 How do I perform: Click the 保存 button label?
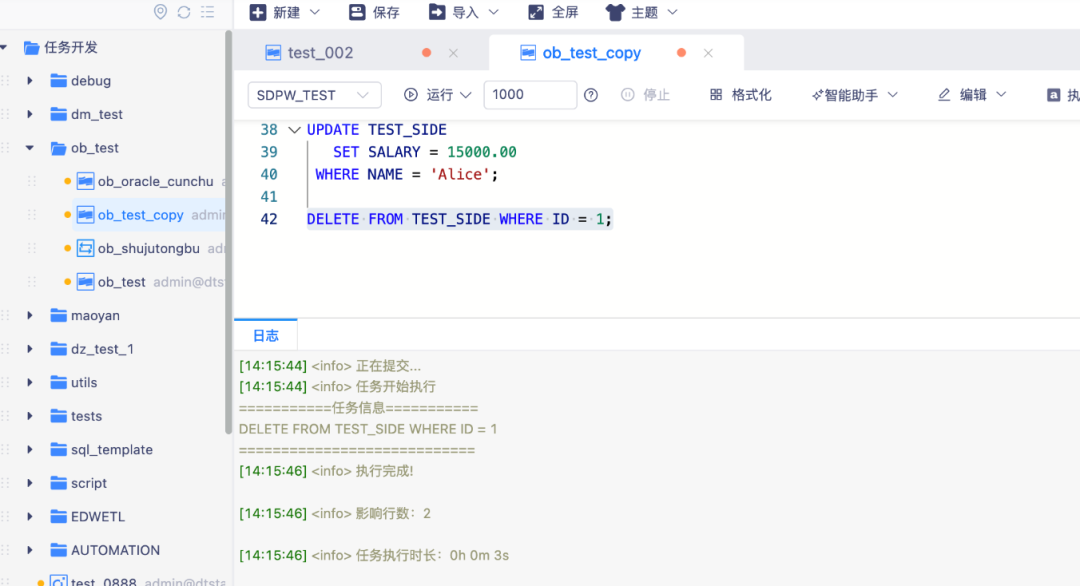(x=386, y=12)
